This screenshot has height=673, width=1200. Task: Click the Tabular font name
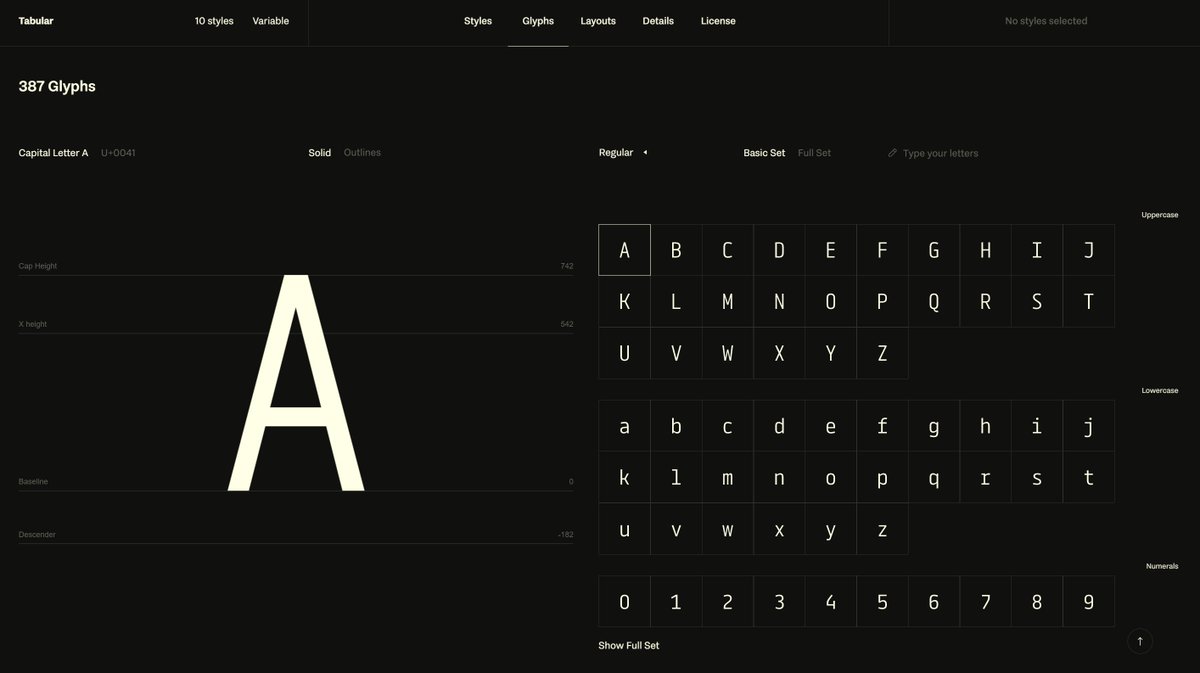(x=36, y=21)
